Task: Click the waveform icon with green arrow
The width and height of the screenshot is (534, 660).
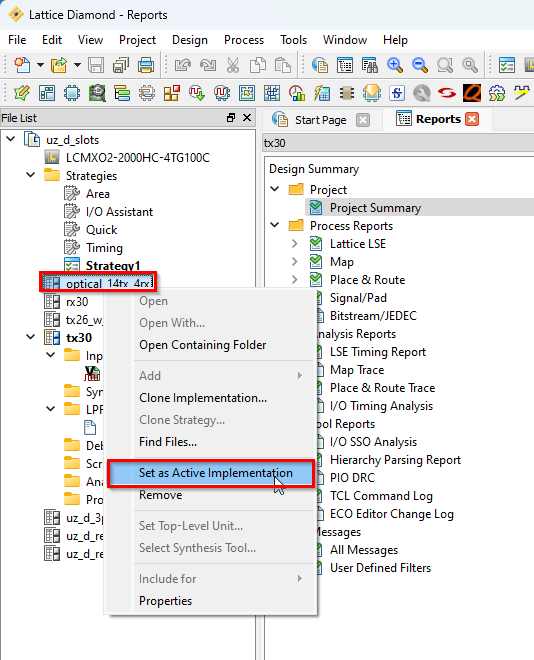Action: [x=197, y=93]
